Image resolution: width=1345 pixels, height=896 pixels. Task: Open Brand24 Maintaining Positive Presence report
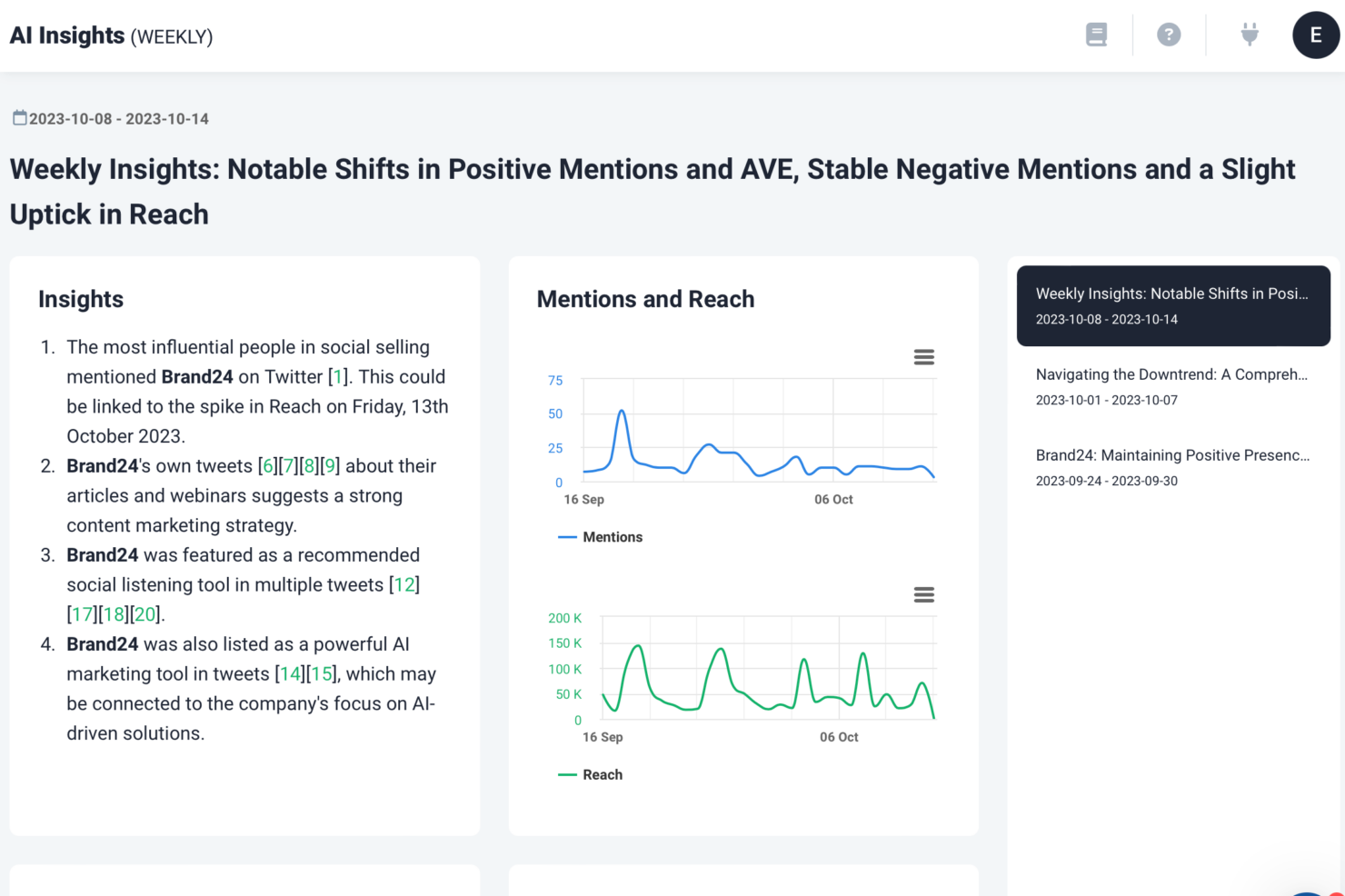pos(1173,467)
